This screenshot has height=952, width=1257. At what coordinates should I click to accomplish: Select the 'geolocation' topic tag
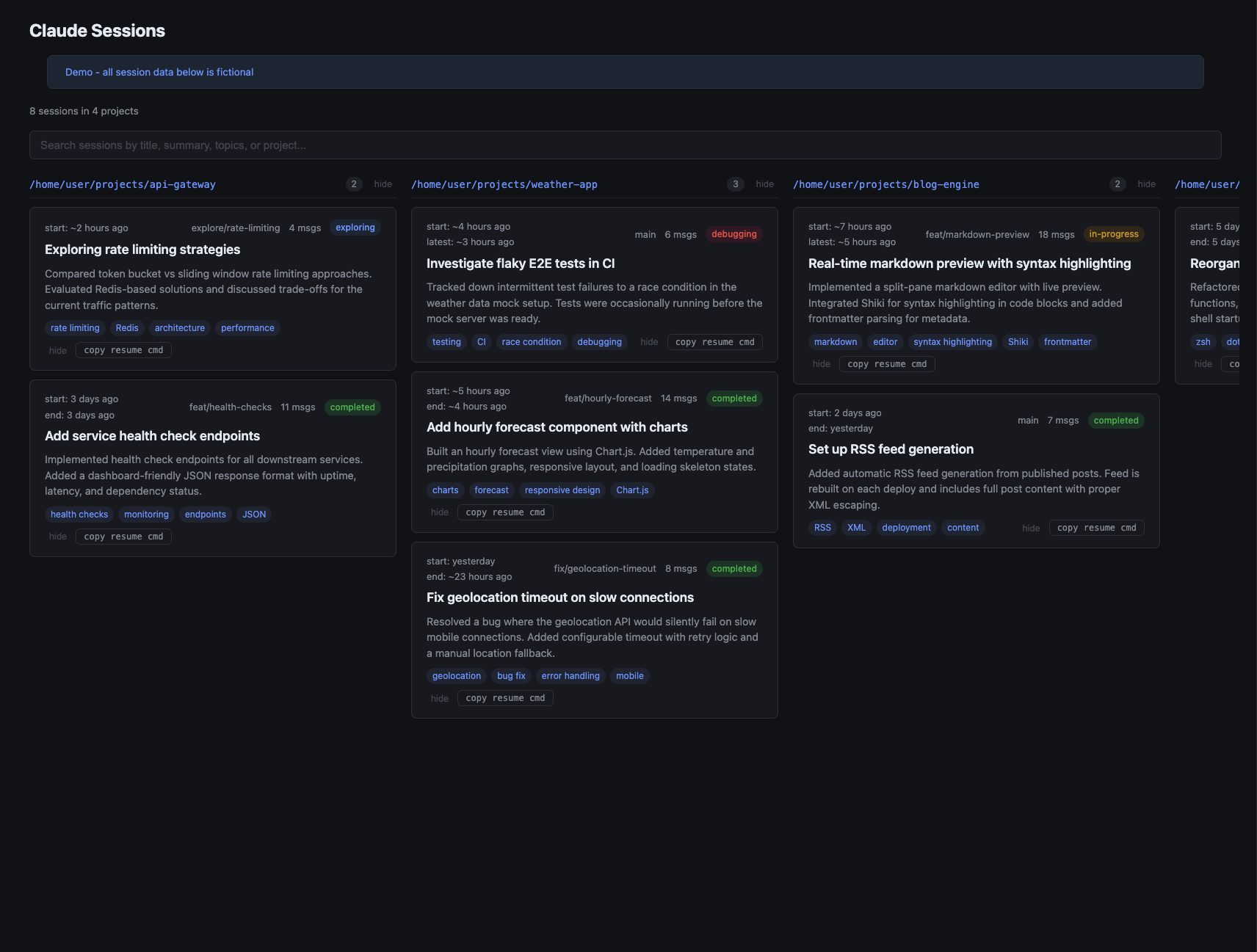[x=457, y=676]
